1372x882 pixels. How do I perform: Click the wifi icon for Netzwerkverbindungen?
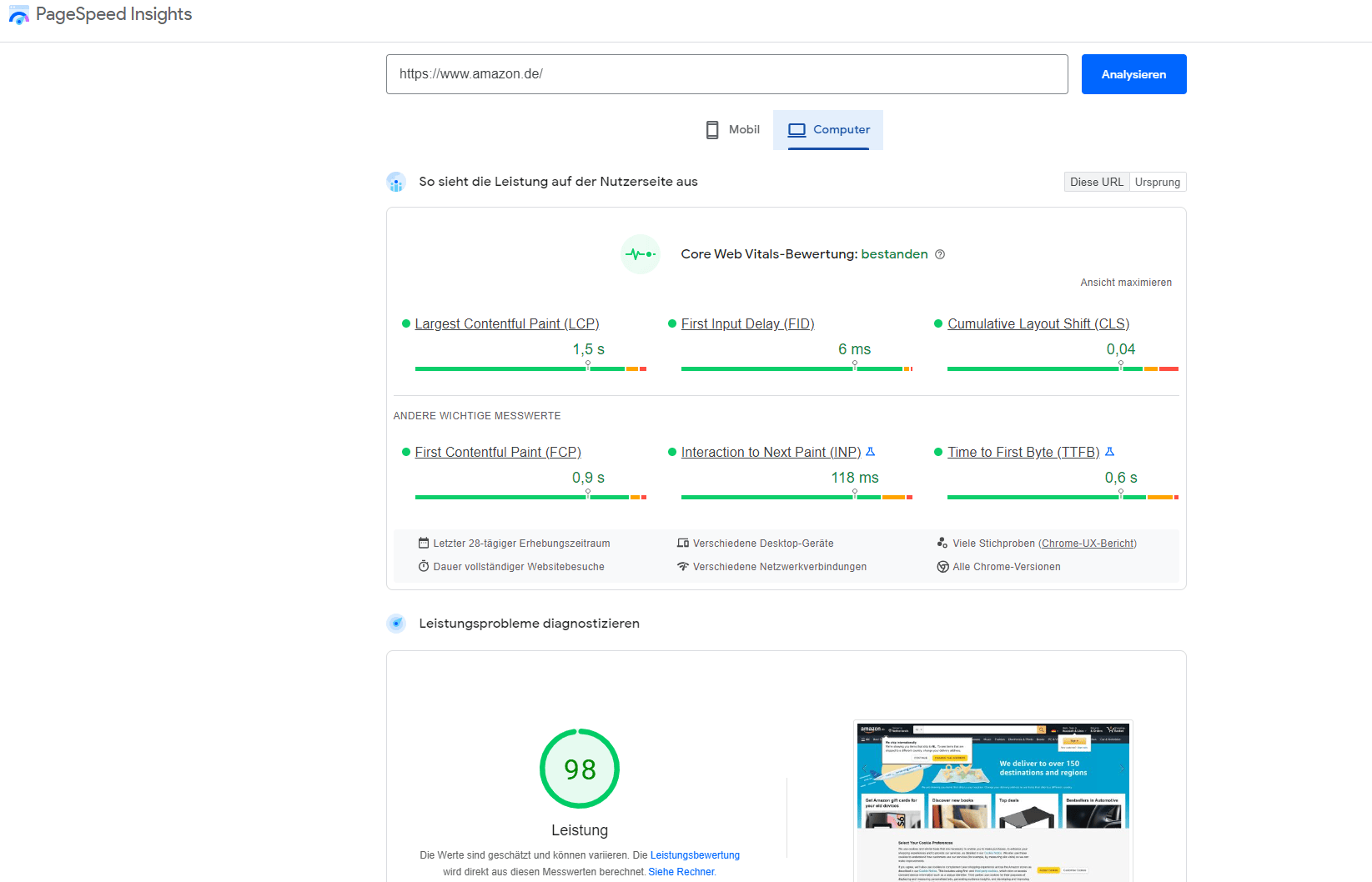pos(683,567)
